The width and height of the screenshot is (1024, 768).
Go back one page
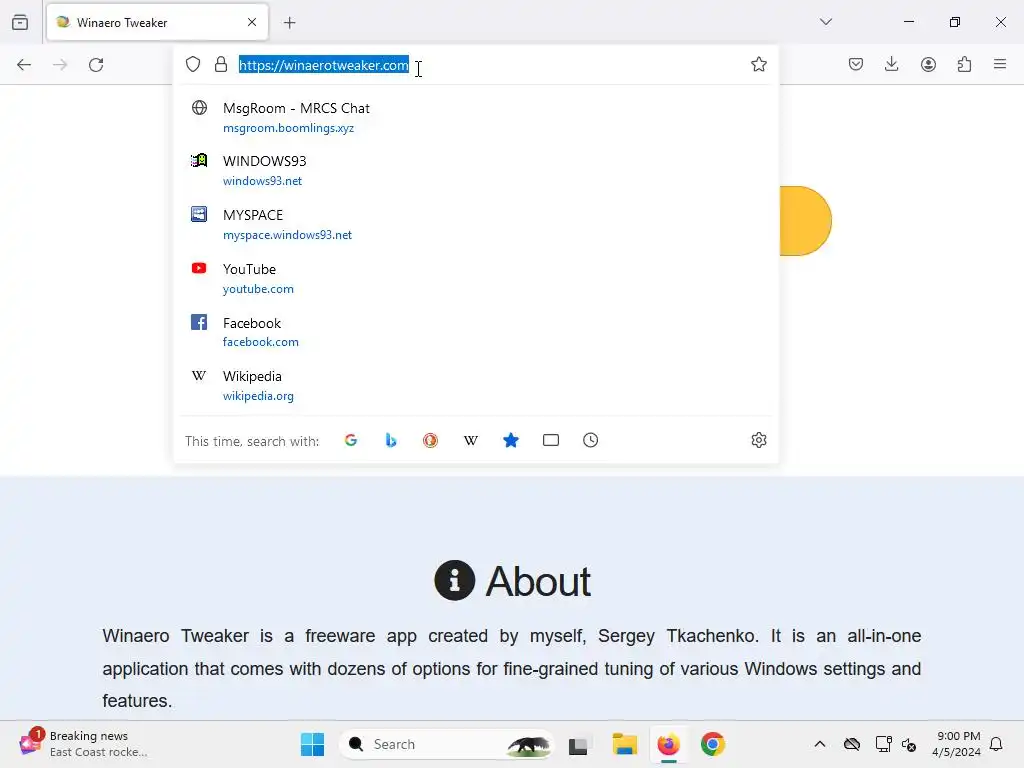coord(24,65)
